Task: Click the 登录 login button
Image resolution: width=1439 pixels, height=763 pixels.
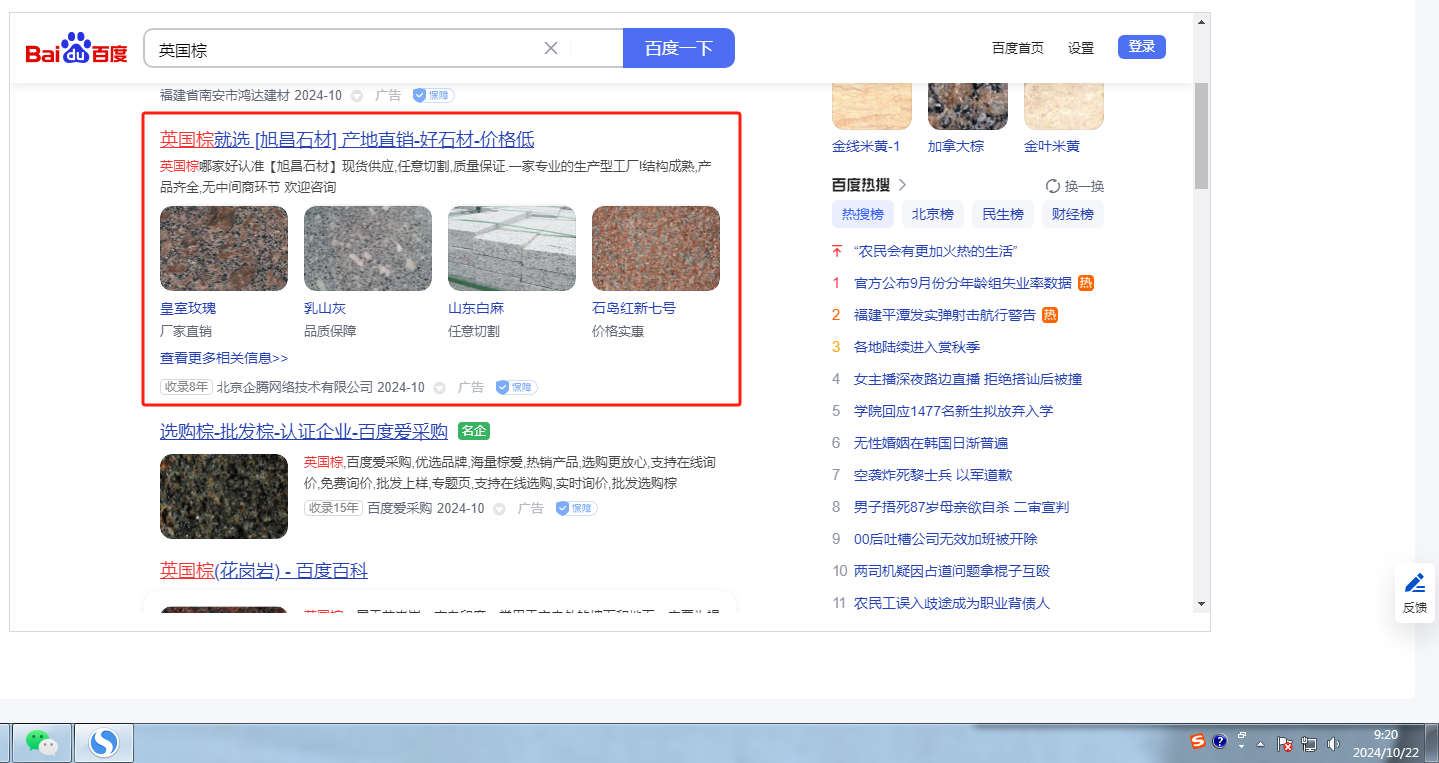Action: pos(1142,47)
